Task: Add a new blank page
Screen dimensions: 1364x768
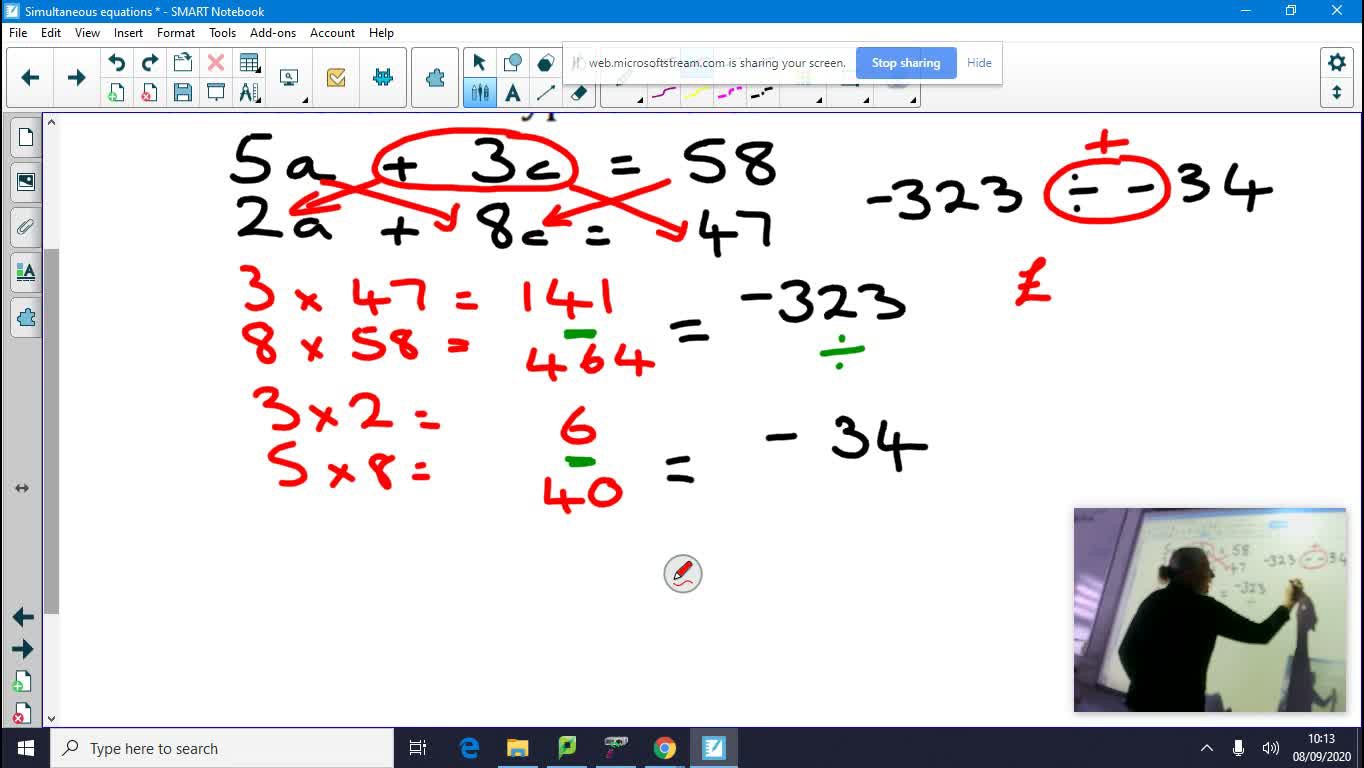Action: [117, 92]
